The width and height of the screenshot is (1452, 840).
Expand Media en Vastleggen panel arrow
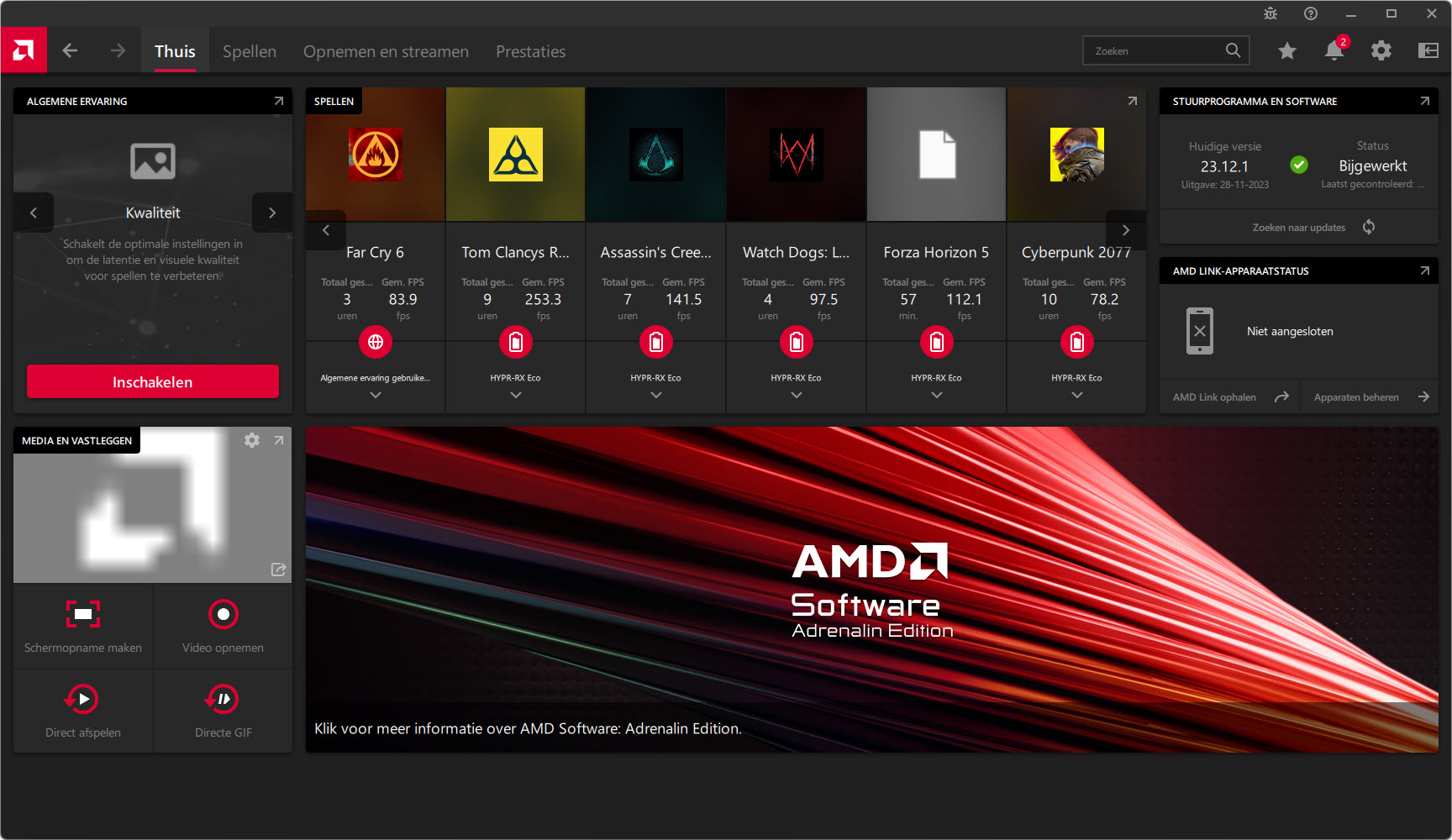279,440
